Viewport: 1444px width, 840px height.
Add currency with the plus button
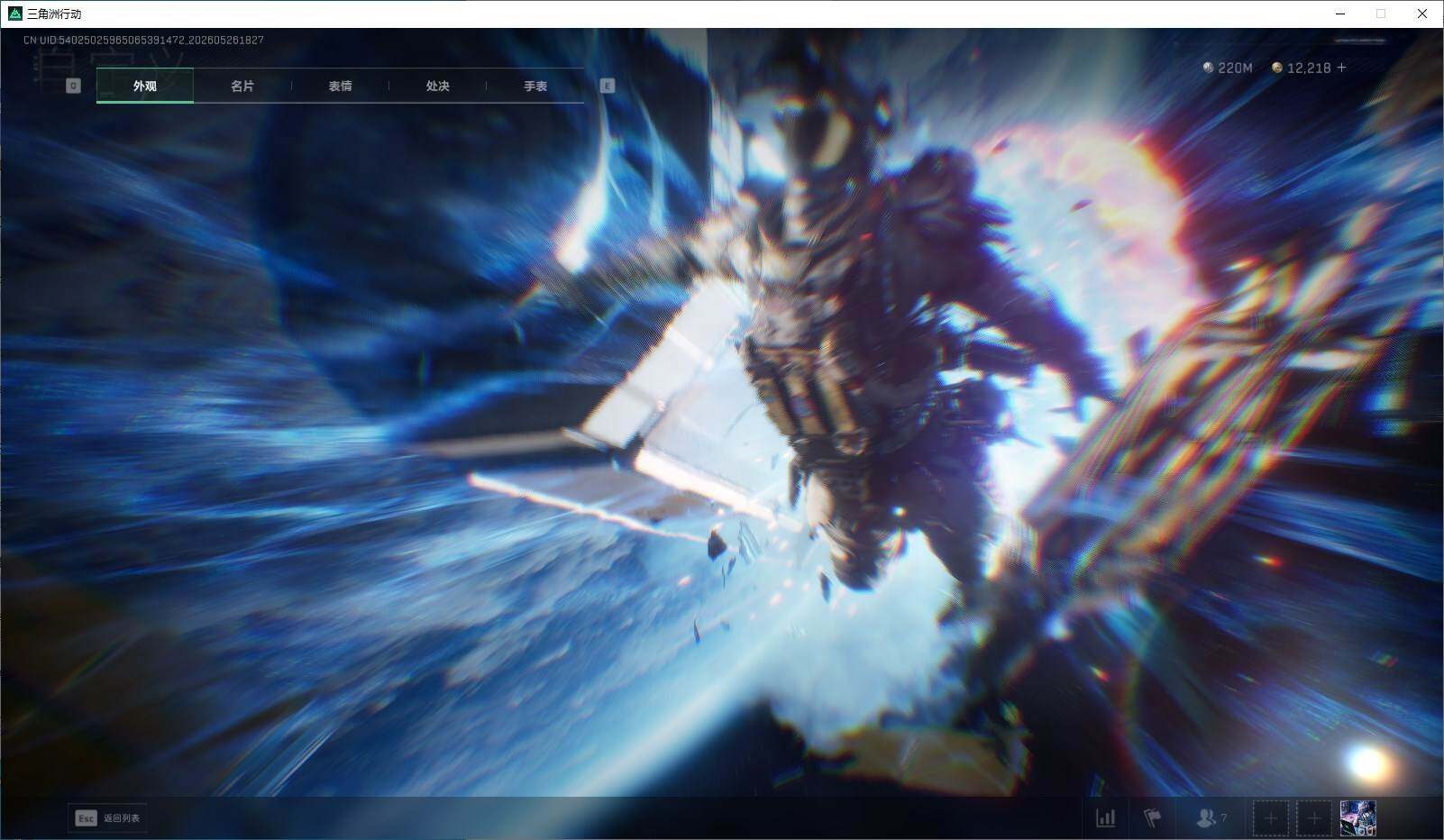(1341, 68)
